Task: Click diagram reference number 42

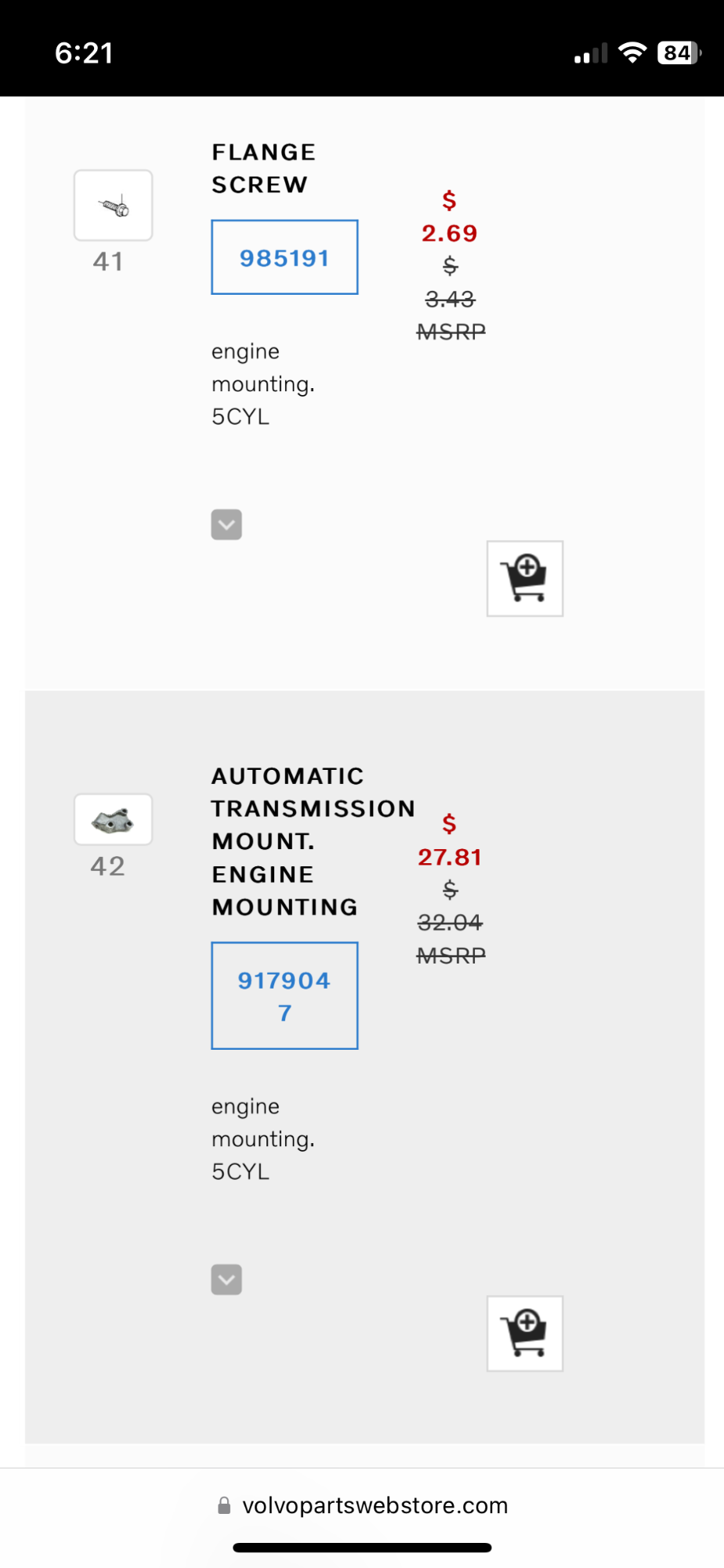Action: [x=107, y=866]
